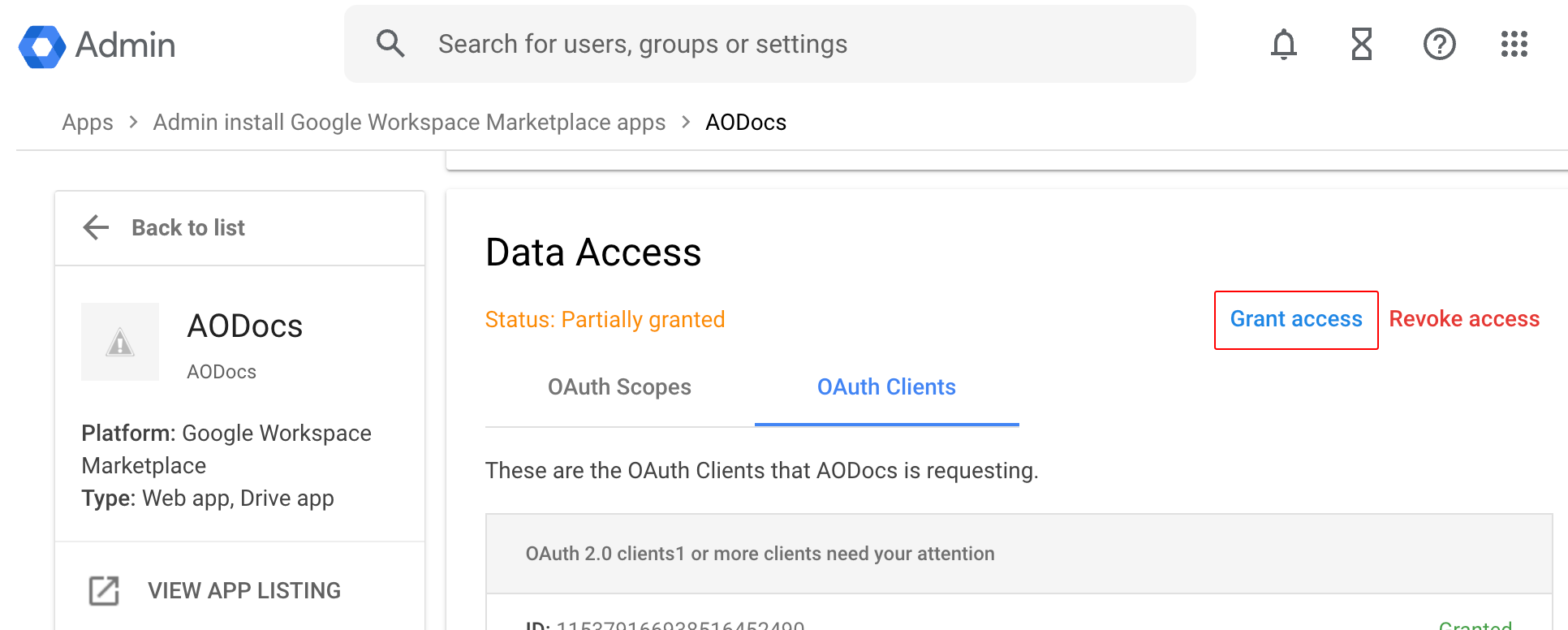This screenshot has width=1568, height=630.
Task: Click the back arrow beside Back to list
Action: pos(96,227)
